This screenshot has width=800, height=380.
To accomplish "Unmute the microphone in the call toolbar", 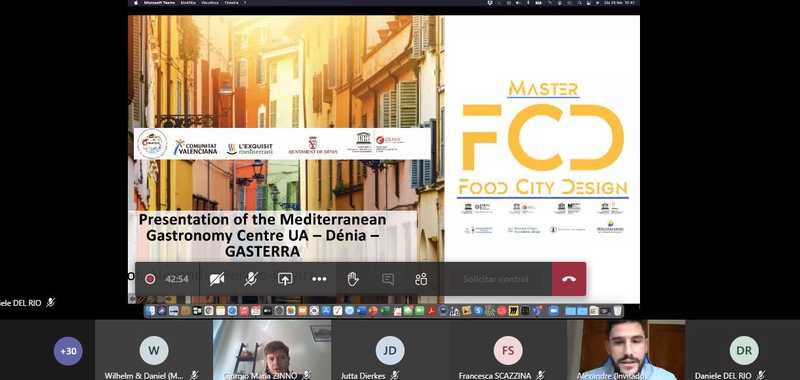I will [x=251, y=279].
